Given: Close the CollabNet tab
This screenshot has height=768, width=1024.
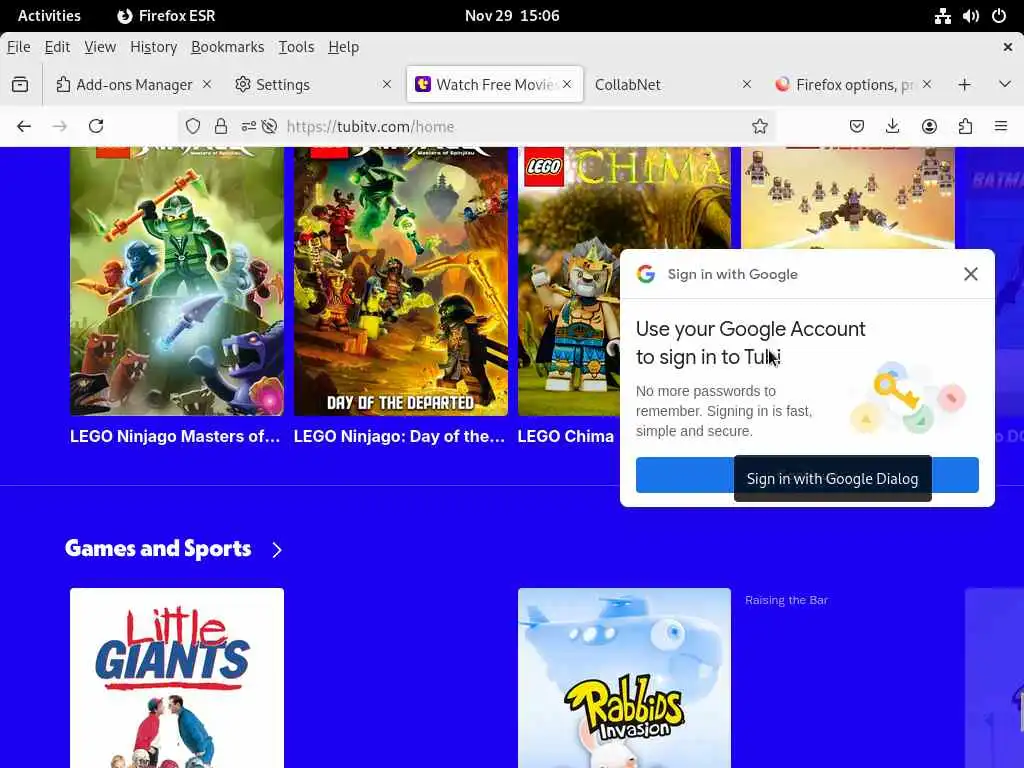Looking at the screenshot, I should click(x=746, y=84).
